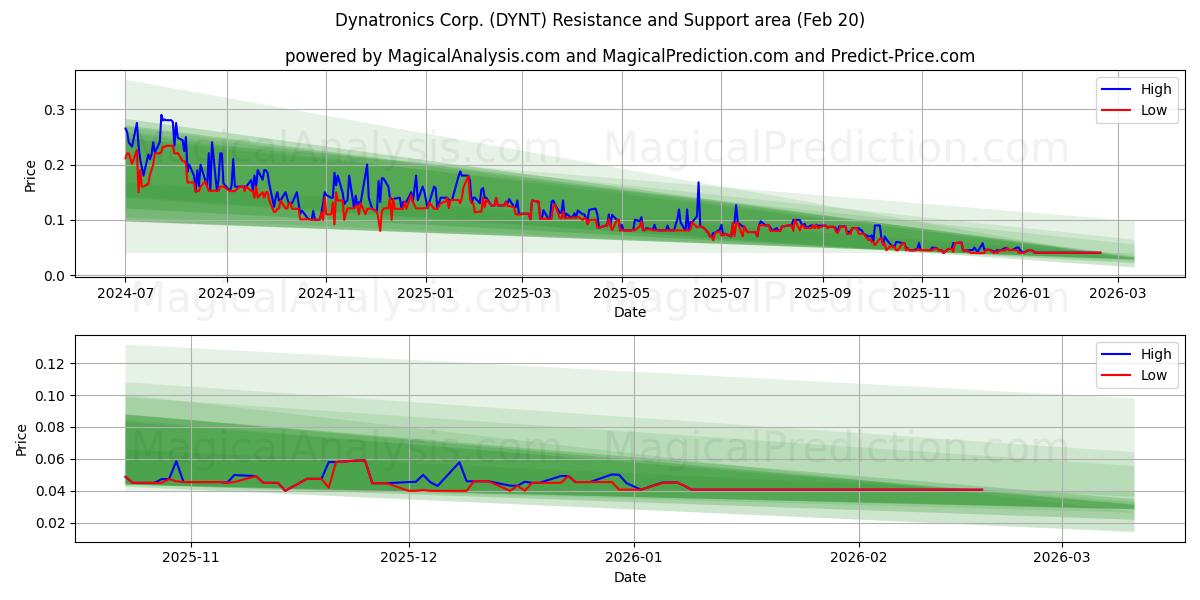Click the '2024-11' x-axis label on the top chart
Viewport: 1200px width, 600px height.
tap(327, 294)
